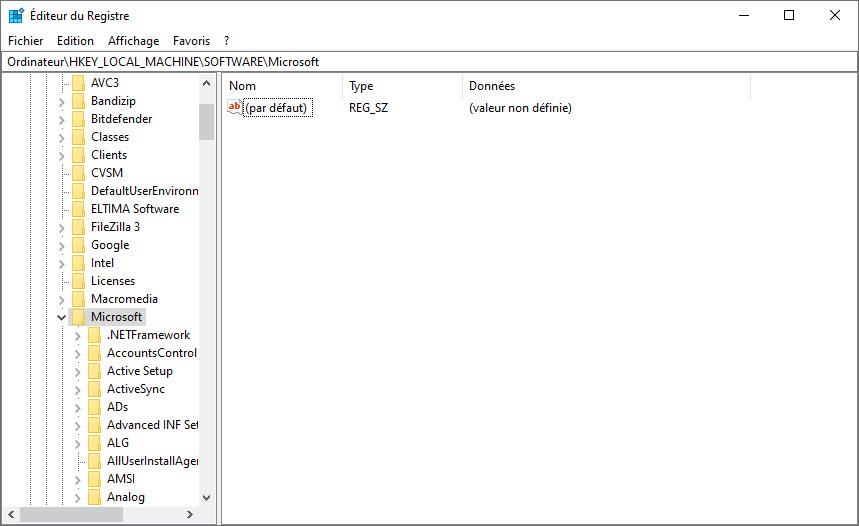Expand the Active Setup subkey
Viewport: 859px width, 526px height.
coord(77,372)
